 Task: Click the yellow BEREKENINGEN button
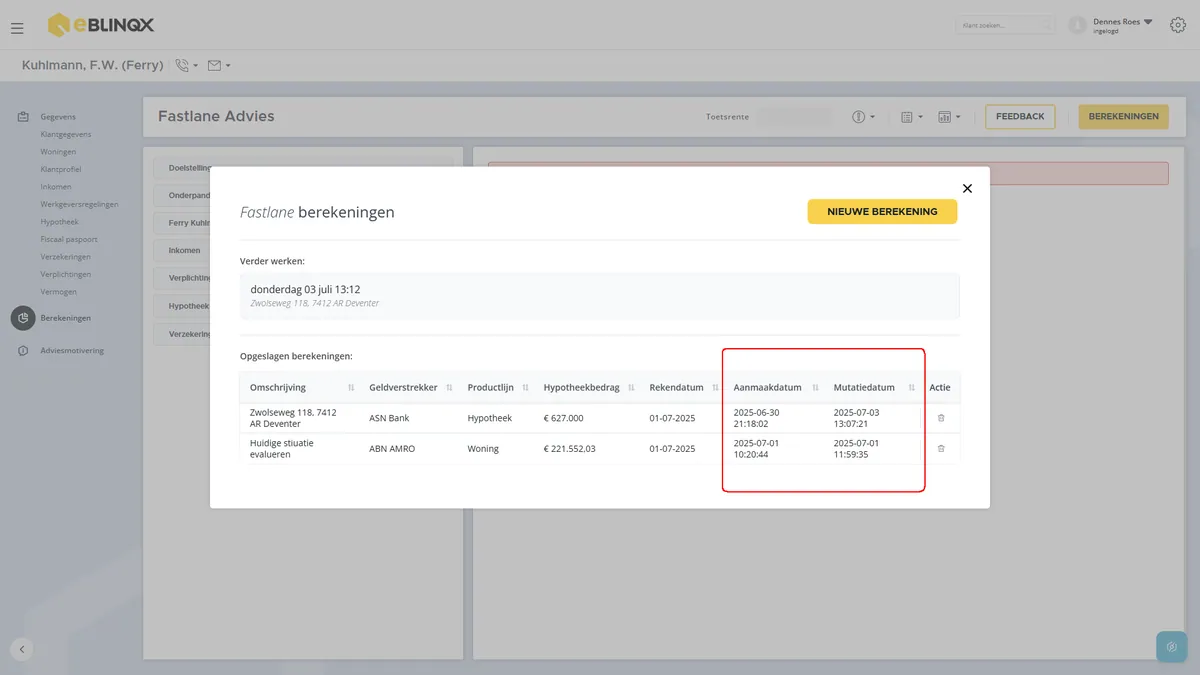[1123, 117]
